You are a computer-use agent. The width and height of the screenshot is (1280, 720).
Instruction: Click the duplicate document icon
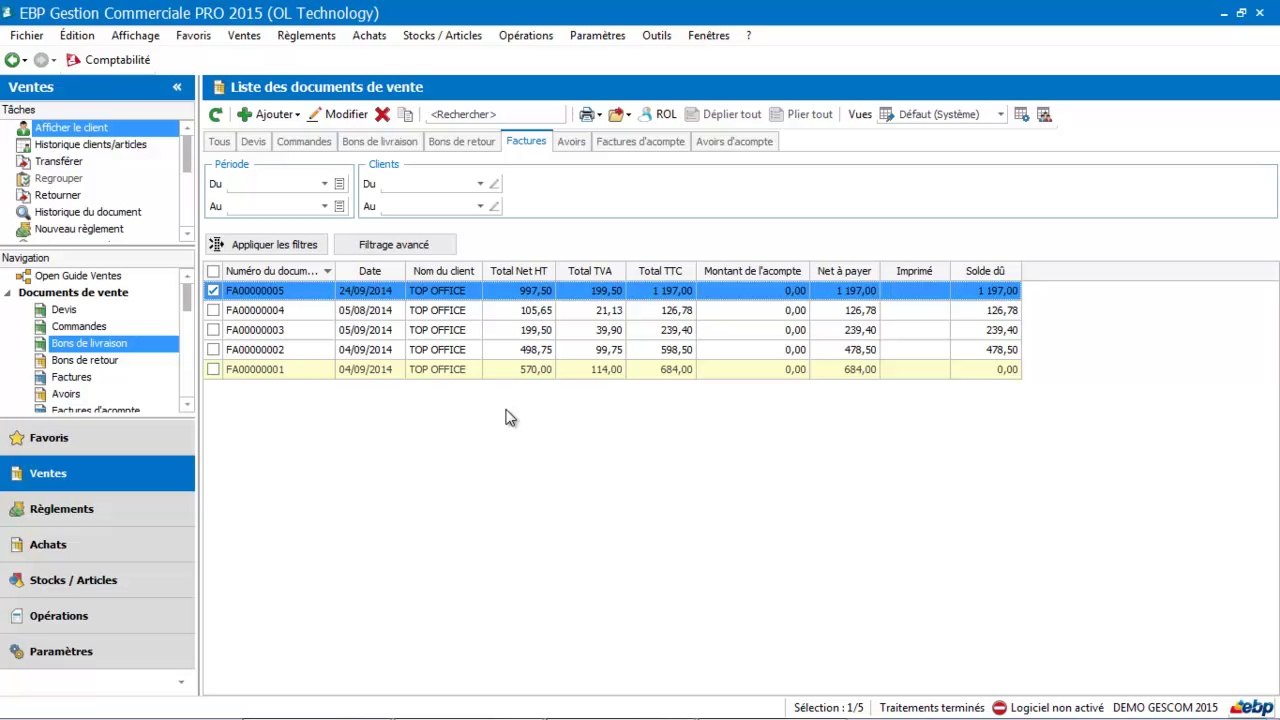point(405,115)
